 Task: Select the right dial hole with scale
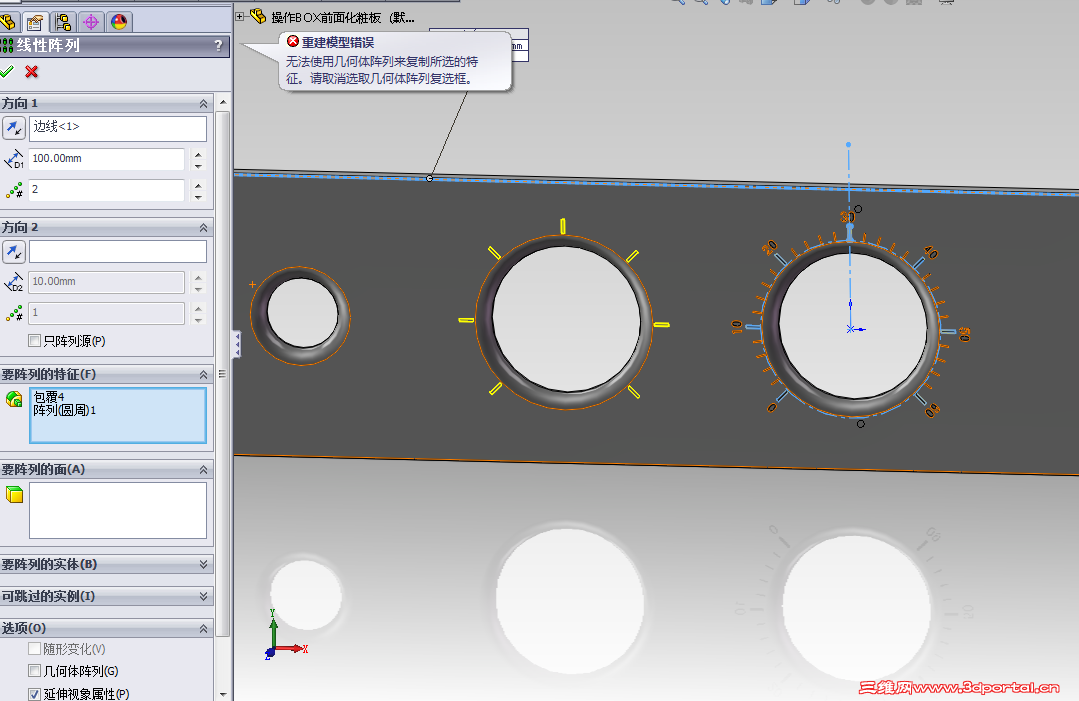pyautogui.click(x=852, y=328)
